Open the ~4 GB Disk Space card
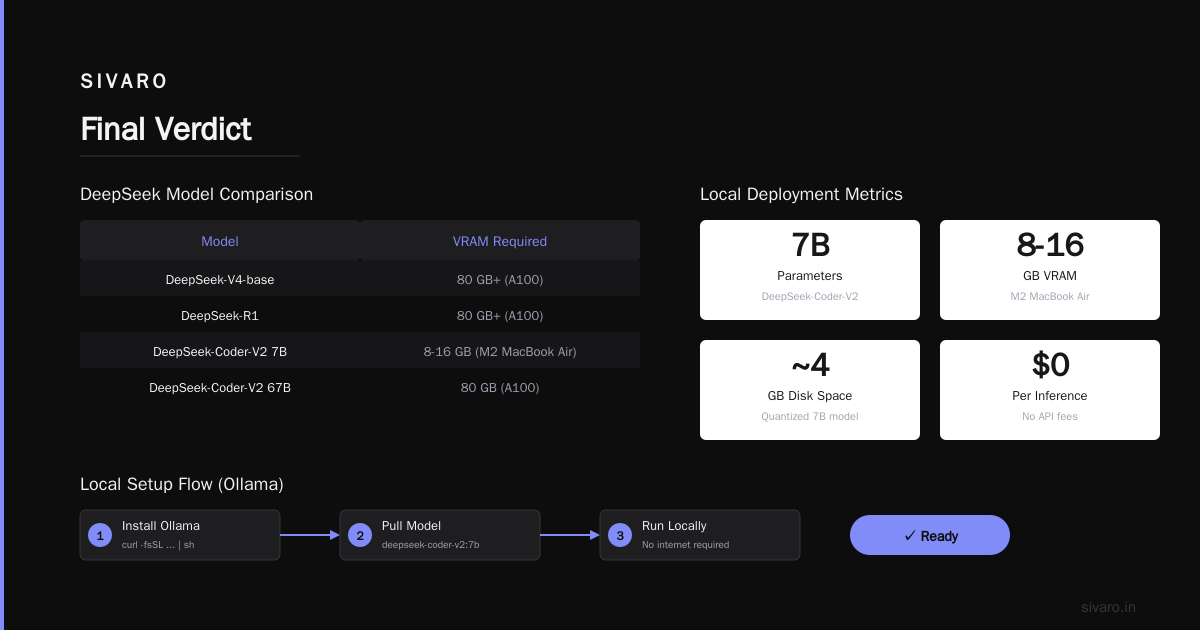Image resolution: width=1200 pixels, height=630 pixels. tap(810, 390)
